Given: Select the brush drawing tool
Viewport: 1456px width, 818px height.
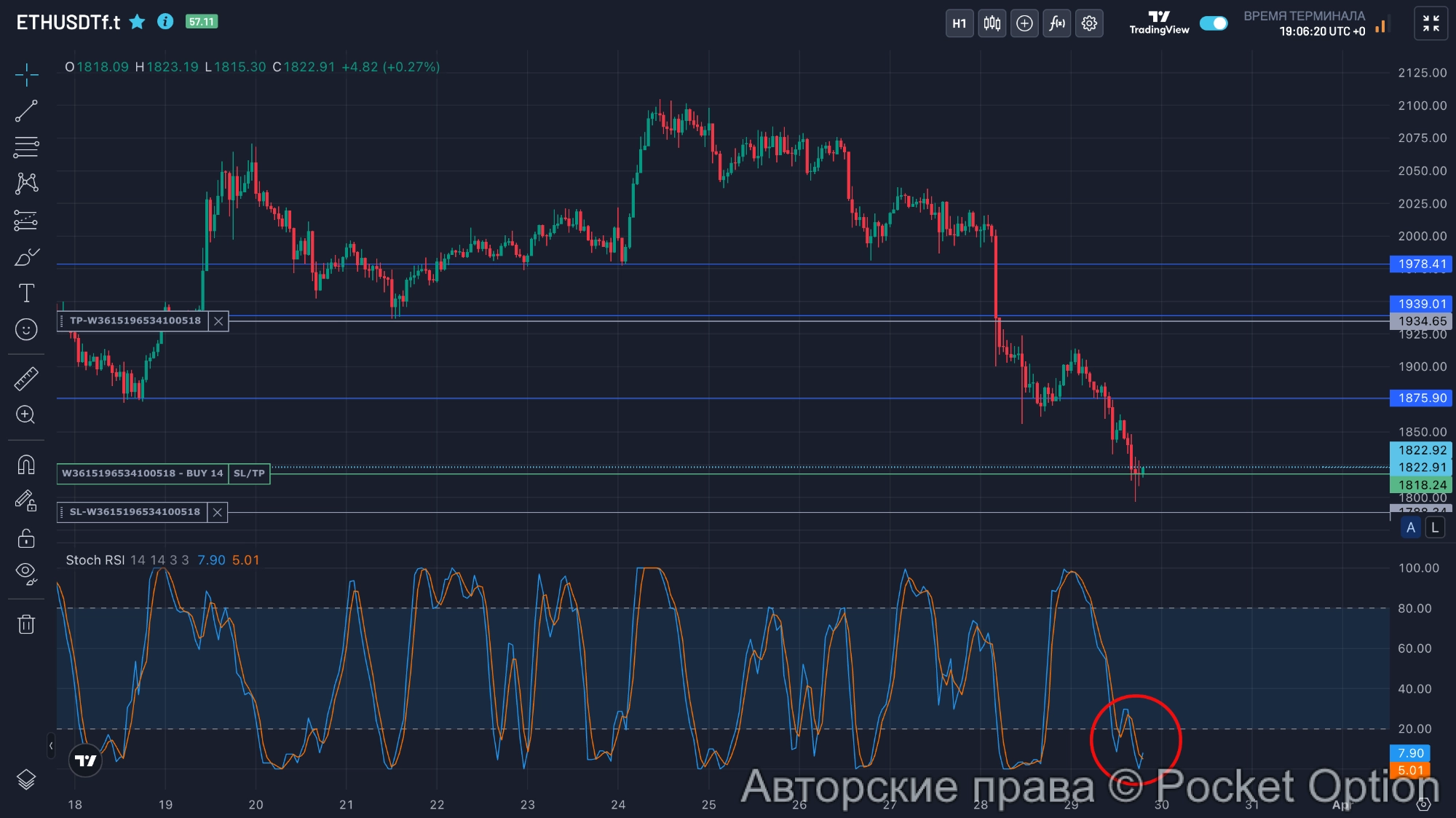Looking at the screenshot, I should click(x=26, y=257).
